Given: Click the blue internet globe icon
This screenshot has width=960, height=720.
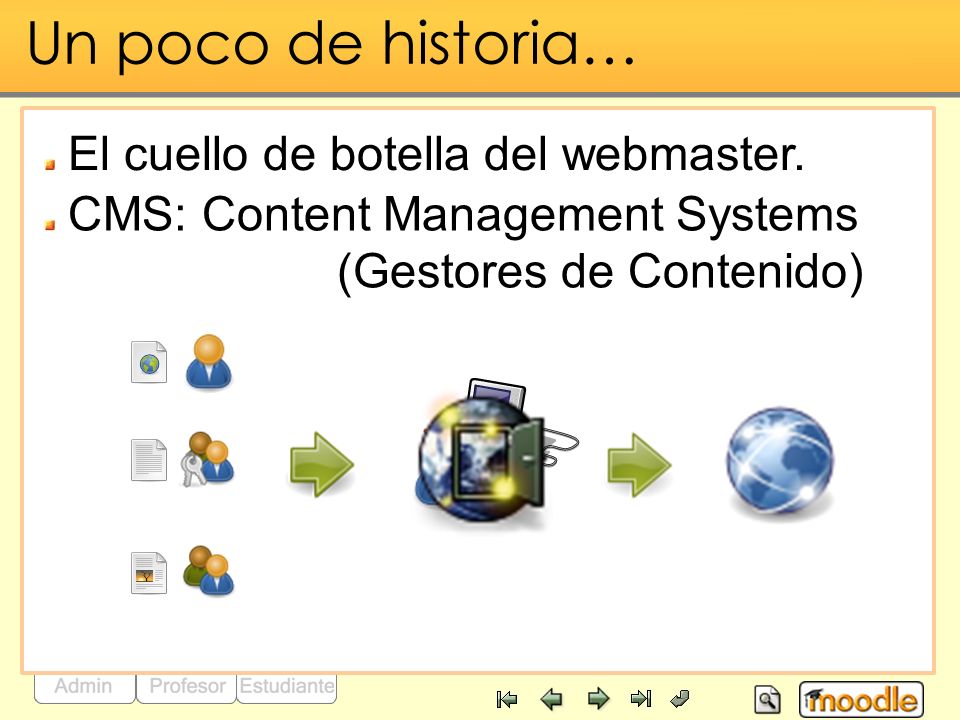Looking at the screenshot, I should pyautogui.click(x=779, y=460).
